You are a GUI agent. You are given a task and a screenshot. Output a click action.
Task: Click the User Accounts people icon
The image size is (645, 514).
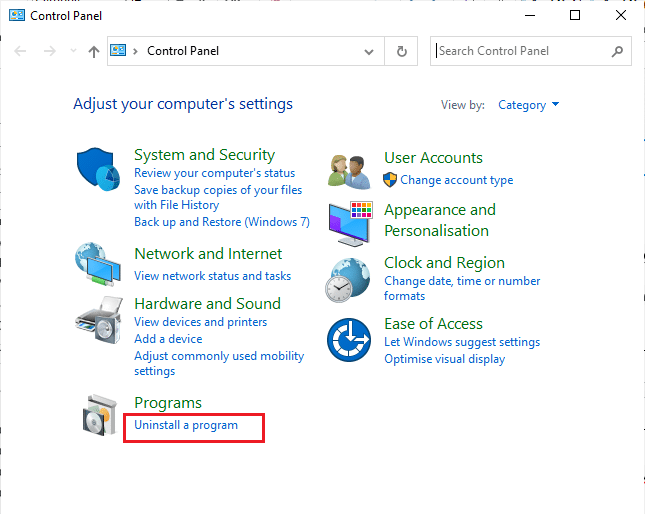coord(349,169)
